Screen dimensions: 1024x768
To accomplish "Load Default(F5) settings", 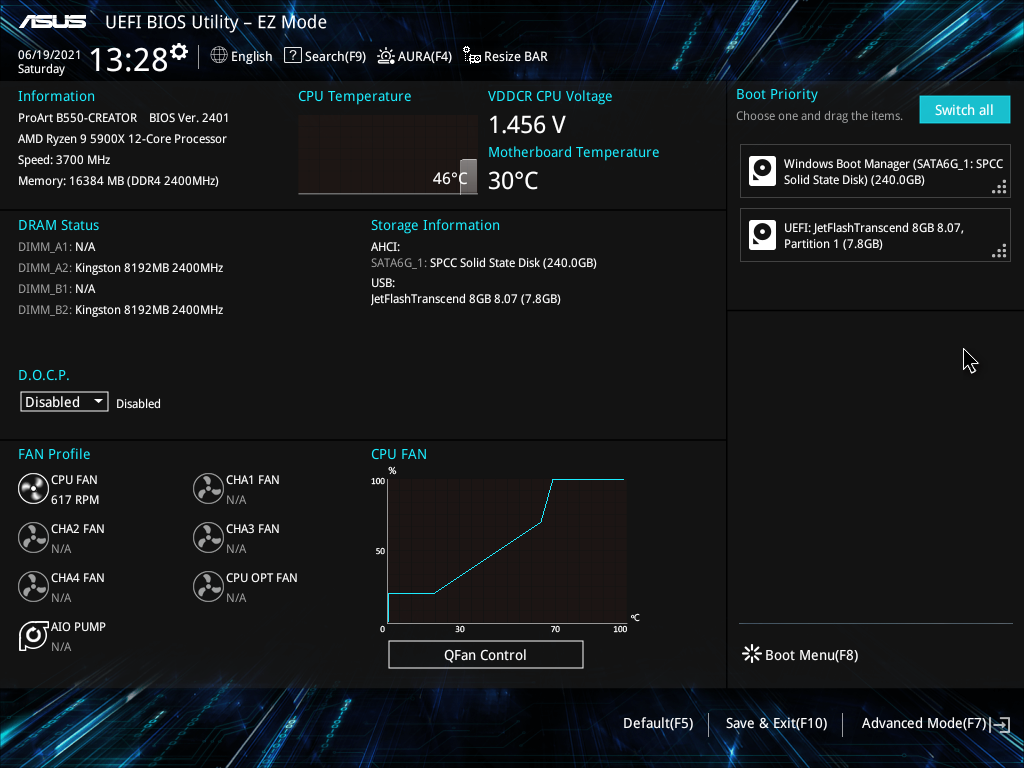I will (657, 722).
